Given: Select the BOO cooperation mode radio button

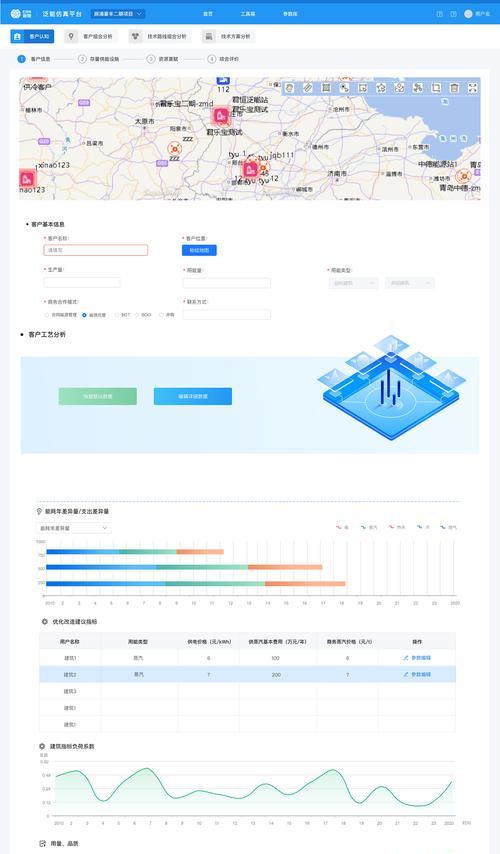Looking at the screenshot, I should [x=137, y=315].
